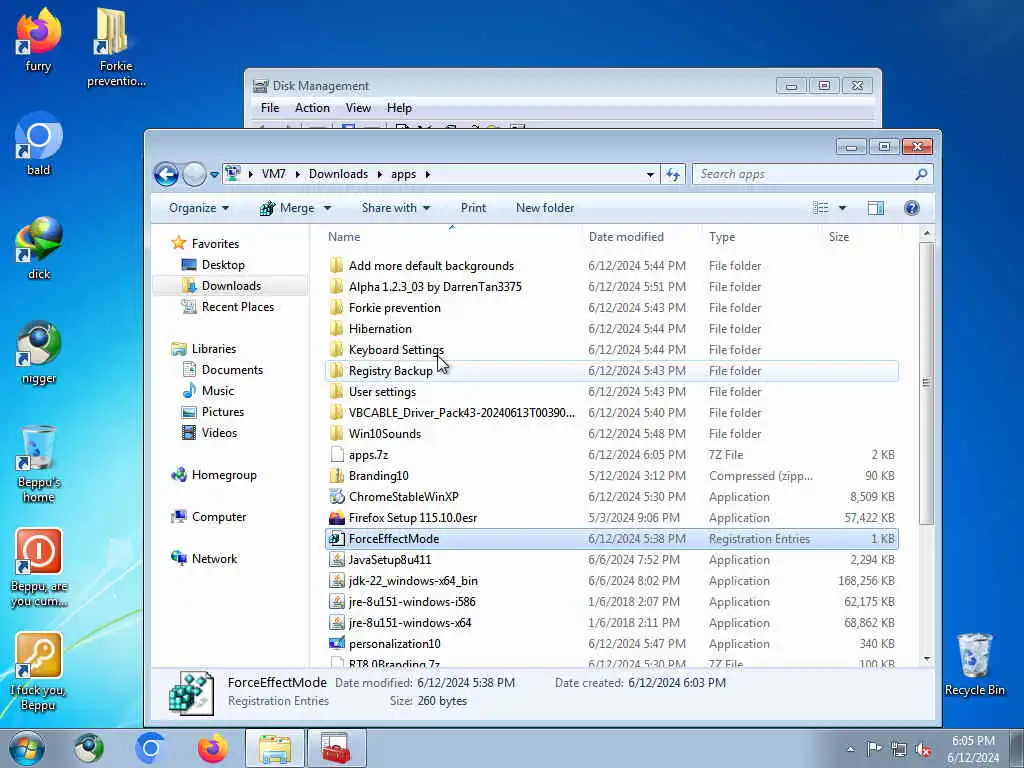Open the recent pages dropdown beside Forward
This screenshot has height=768, width=1024.
pyautogui.click(x=214, y=174)
